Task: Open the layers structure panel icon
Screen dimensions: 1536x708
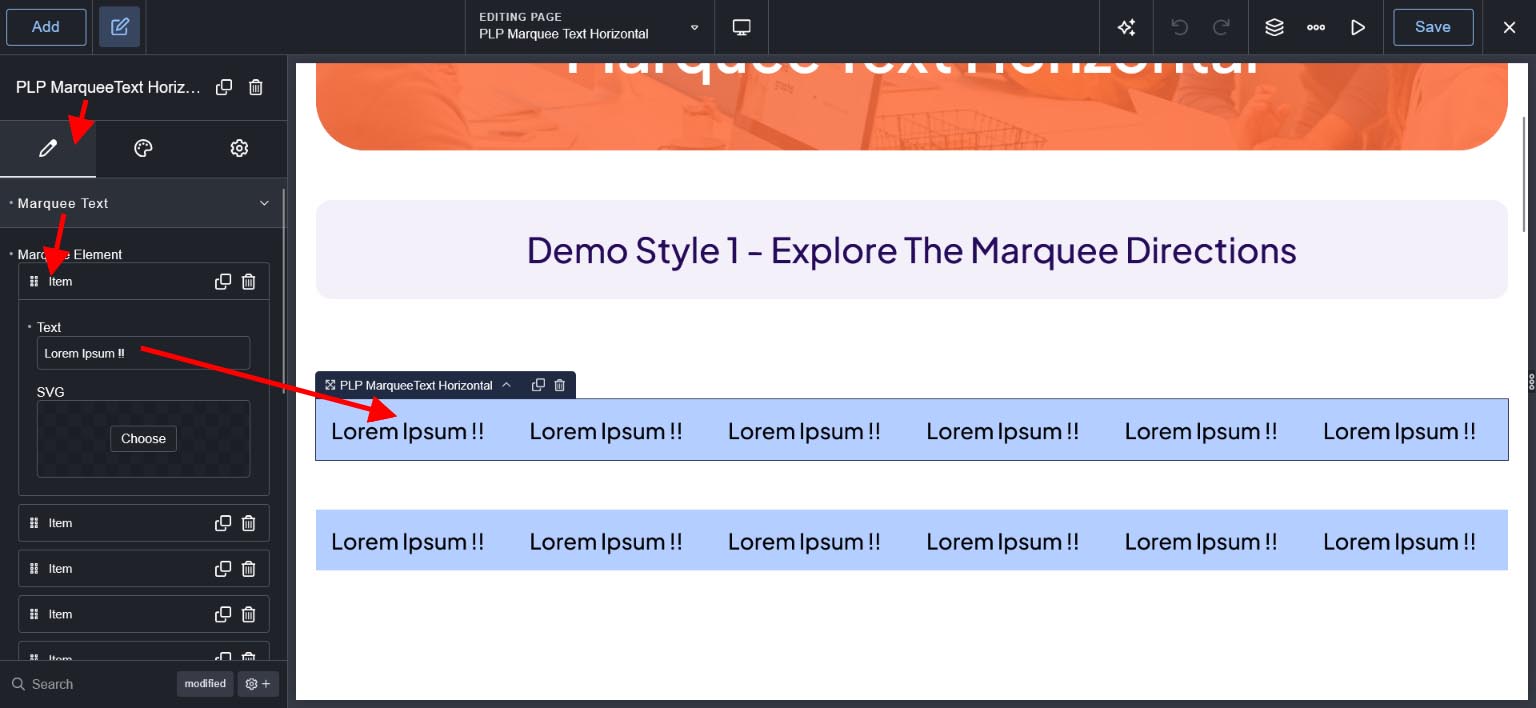Action: click(1274, 27)
